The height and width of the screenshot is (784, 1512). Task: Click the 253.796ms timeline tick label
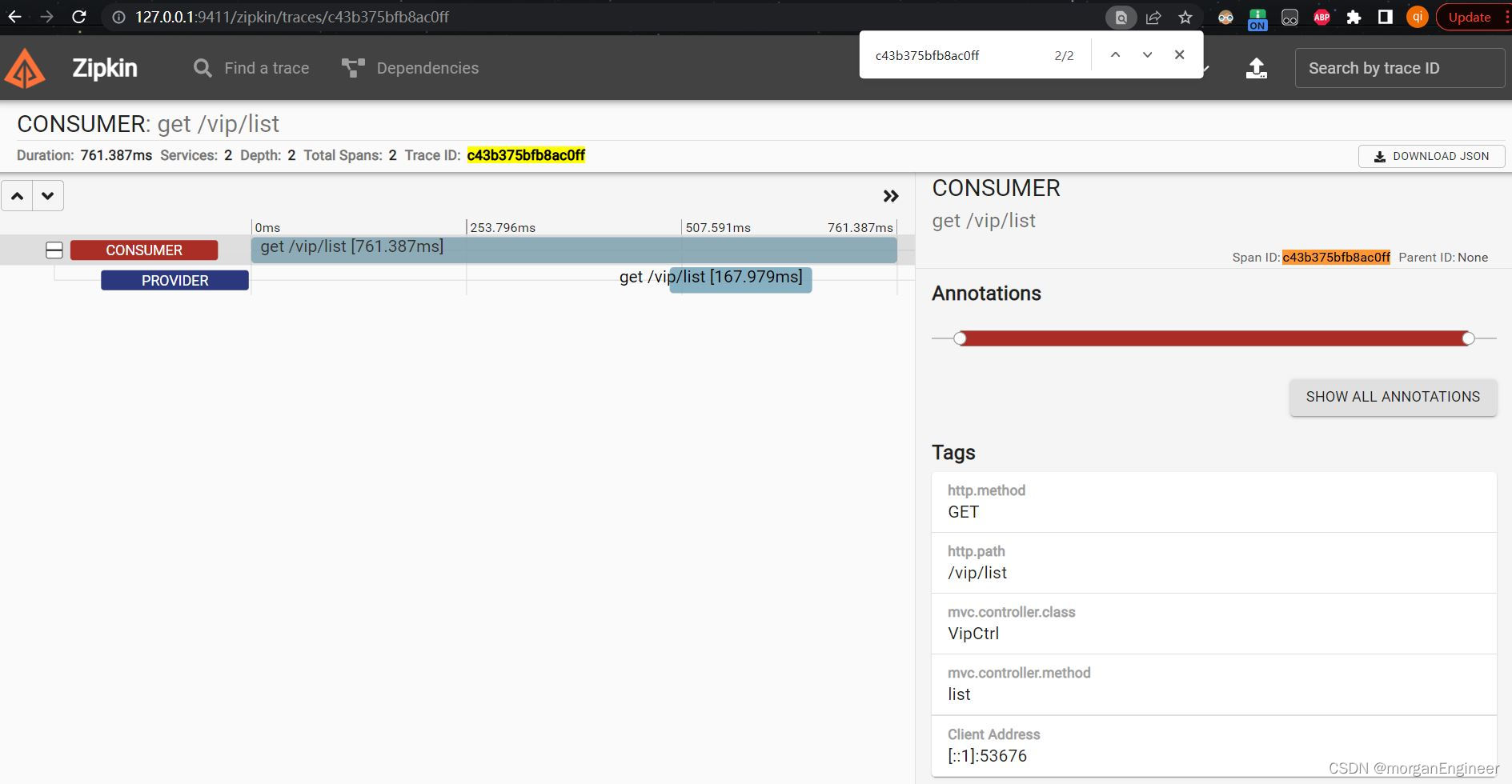coord(503,228)
